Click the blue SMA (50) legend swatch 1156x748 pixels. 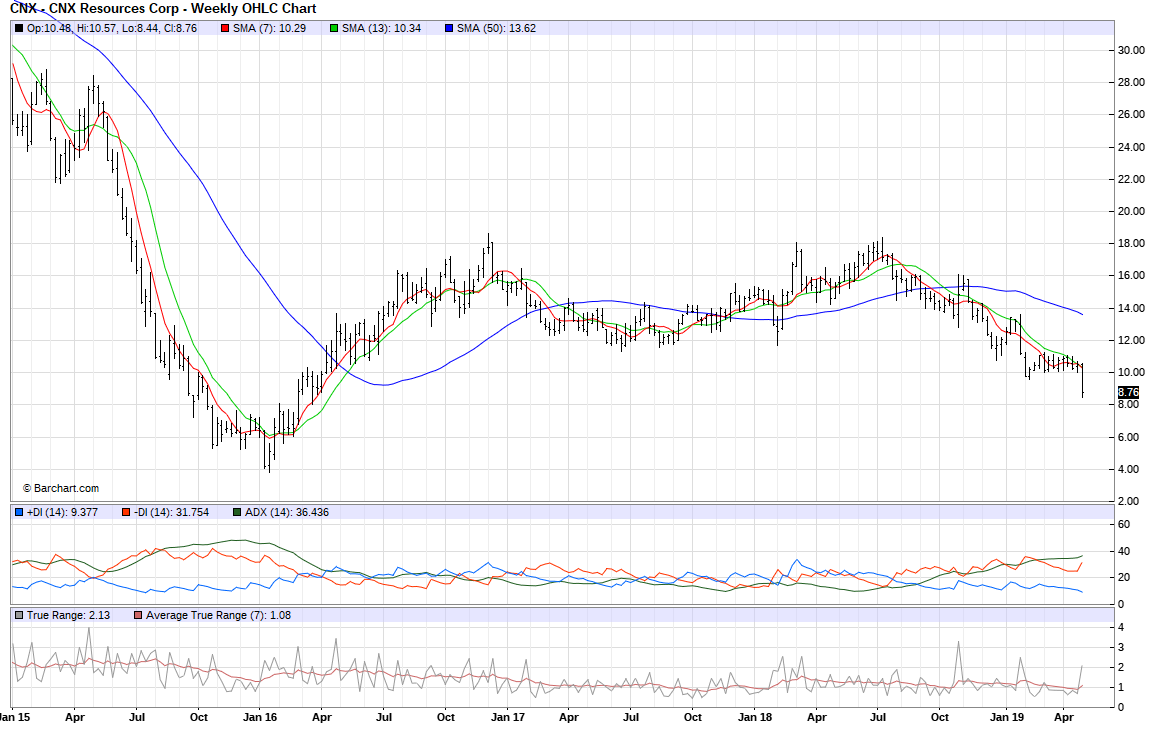450,29
